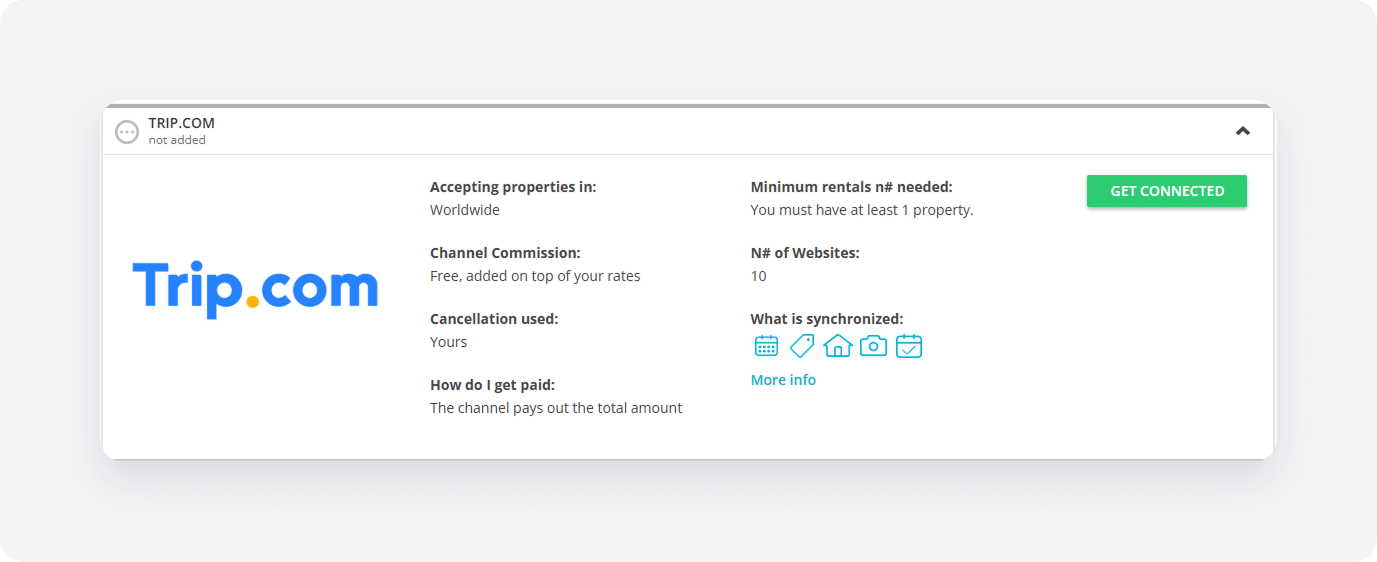
Task: Click the 'not added' status text
Action: pos(177,140)
